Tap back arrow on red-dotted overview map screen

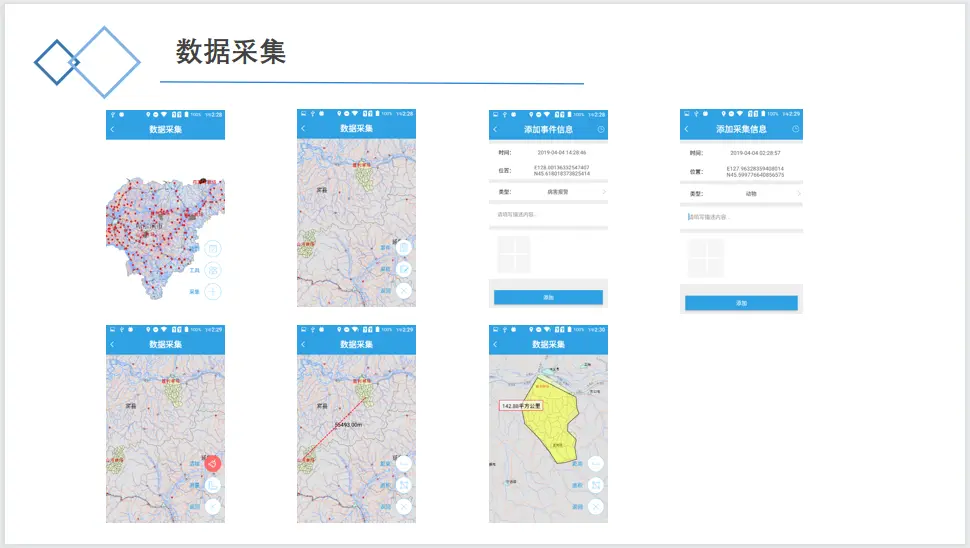coord(112,129)
